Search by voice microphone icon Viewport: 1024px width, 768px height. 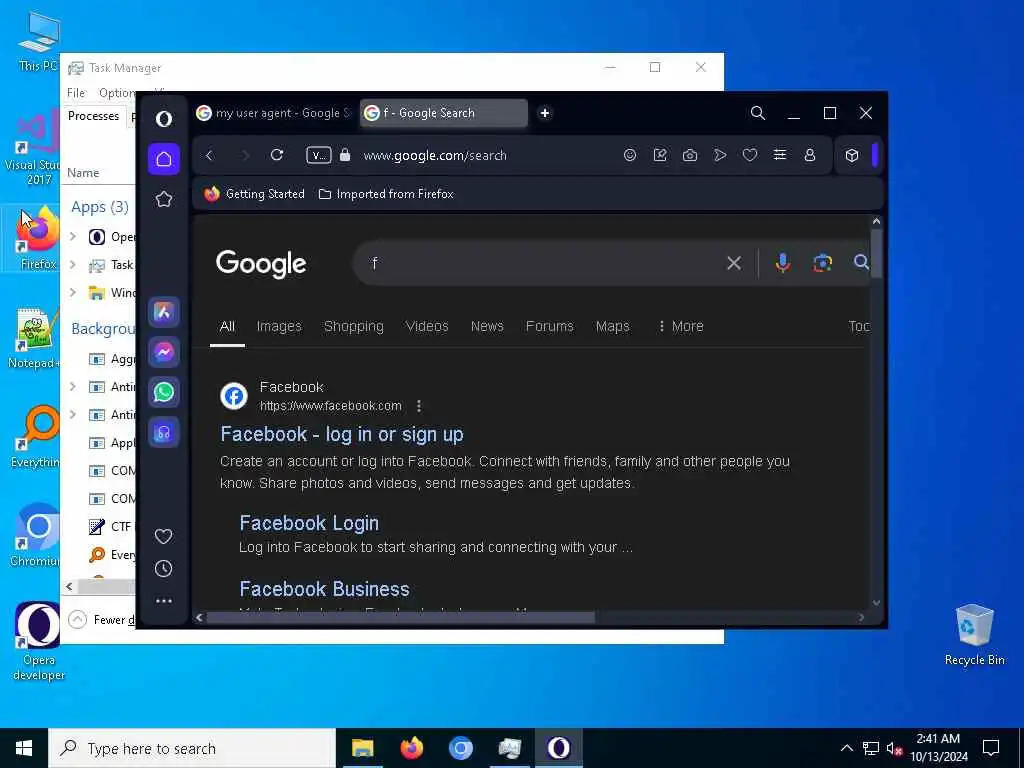(782, 263)
